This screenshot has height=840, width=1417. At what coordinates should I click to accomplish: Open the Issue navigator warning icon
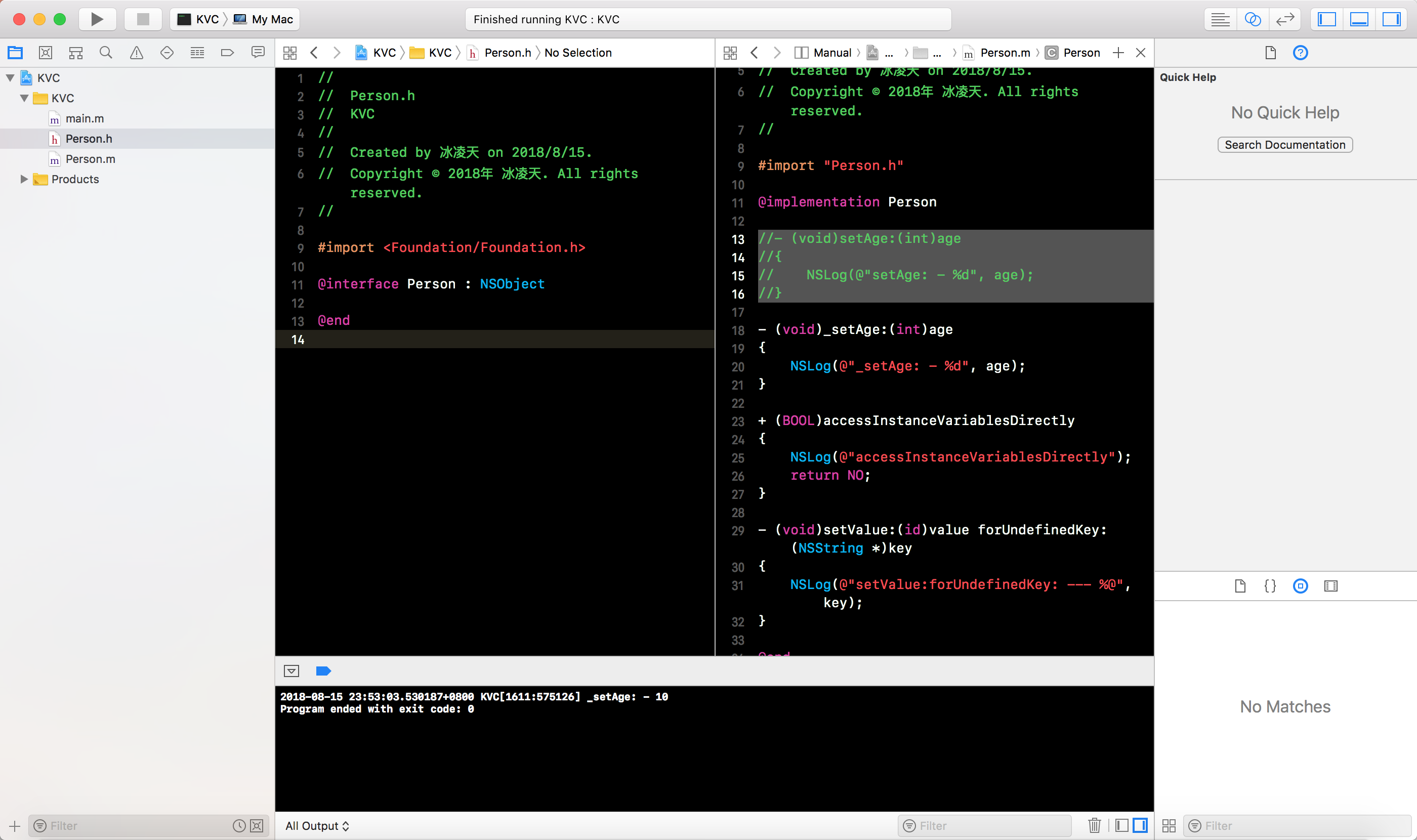pos(137,53)
